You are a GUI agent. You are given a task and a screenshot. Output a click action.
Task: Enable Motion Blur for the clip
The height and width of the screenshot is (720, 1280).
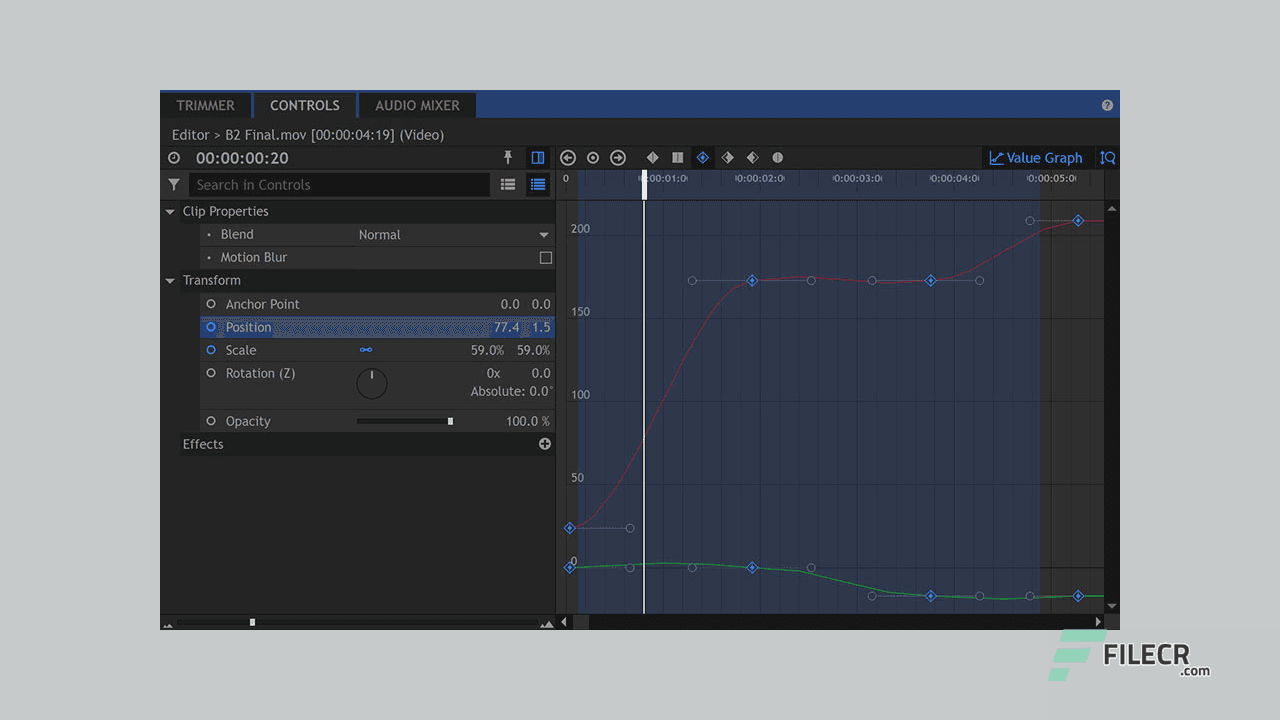click(545, 257)
